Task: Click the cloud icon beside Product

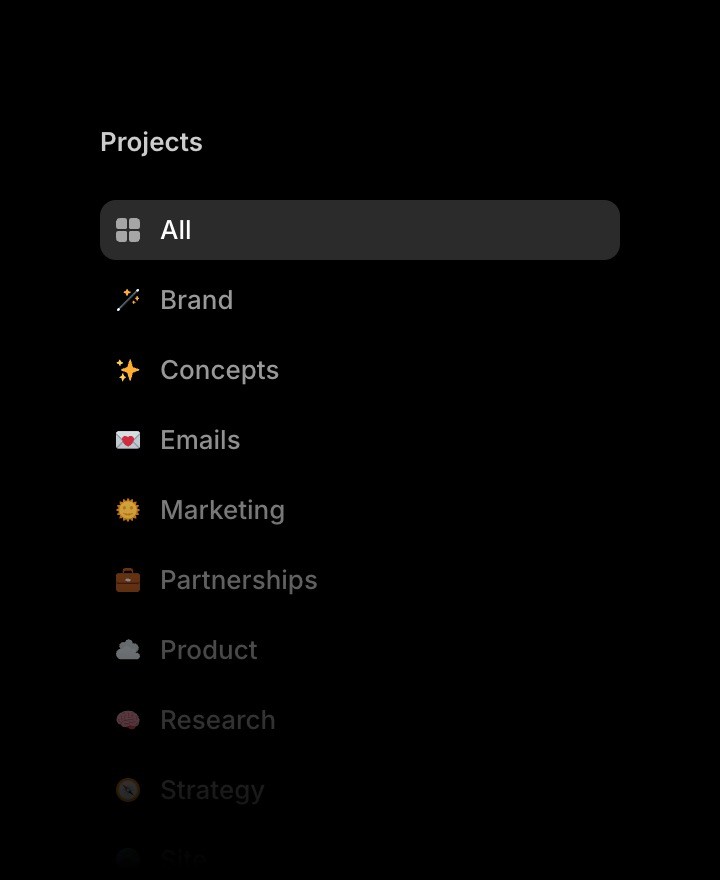Action: (127, 649)
